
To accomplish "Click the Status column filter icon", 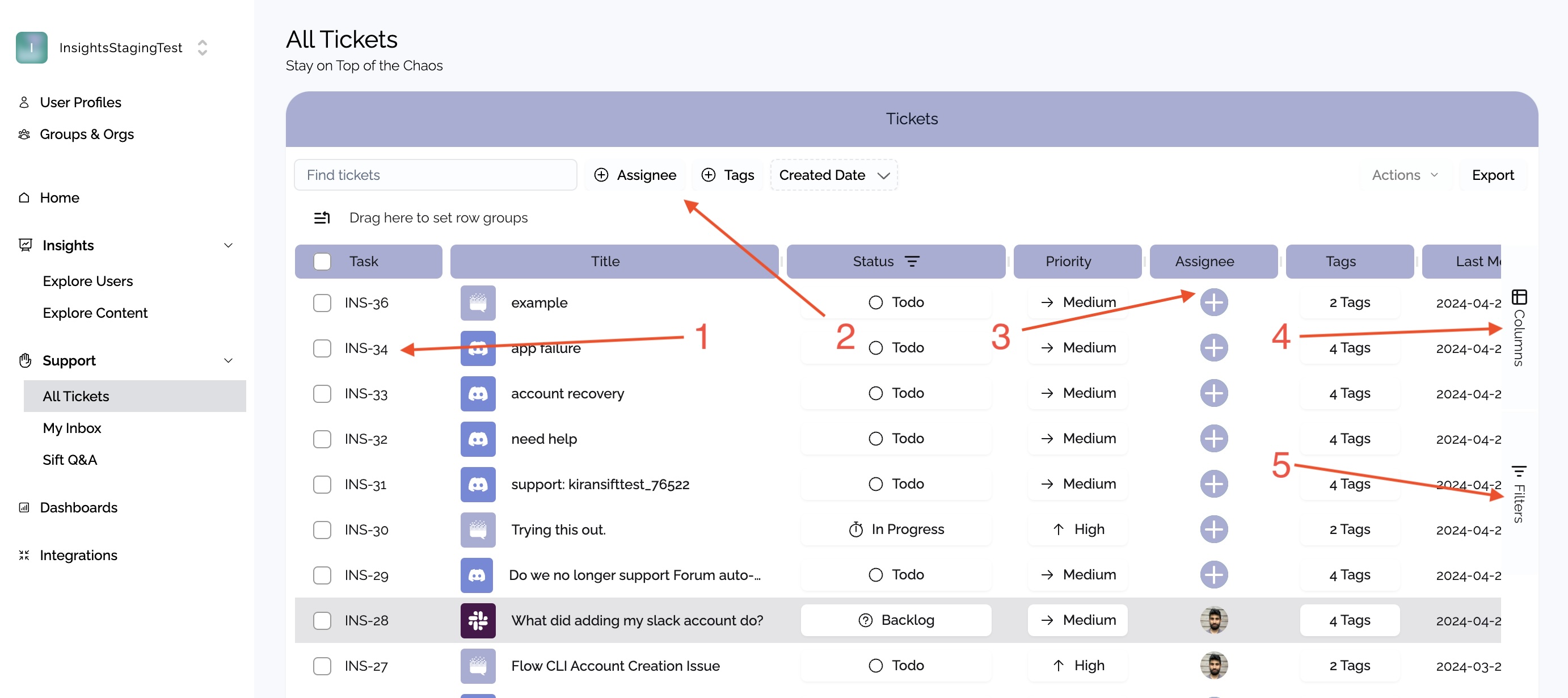I will pyautogui.click(x=912, y=261).
